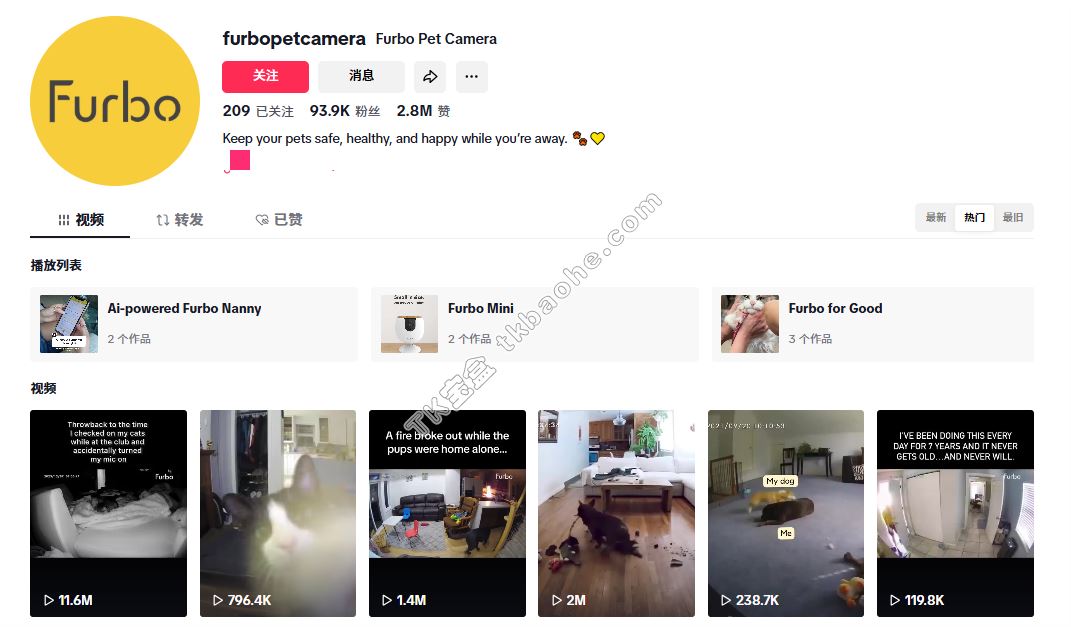The width and height of the screenshot is (1071, 627).
Task: Open the Ai-powered Furbo Nanny playlist
Action: 194,324
